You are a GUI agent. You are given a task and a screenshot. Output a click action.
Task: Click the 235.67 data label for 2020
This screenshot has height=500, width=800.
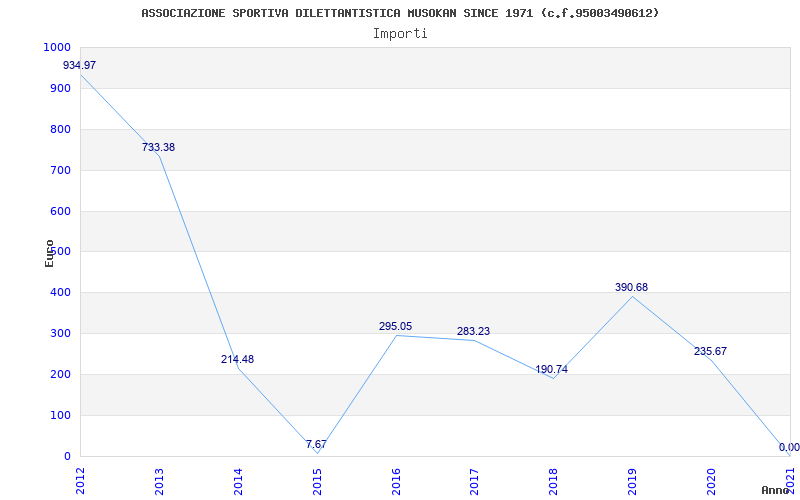(x=710, y=352)
